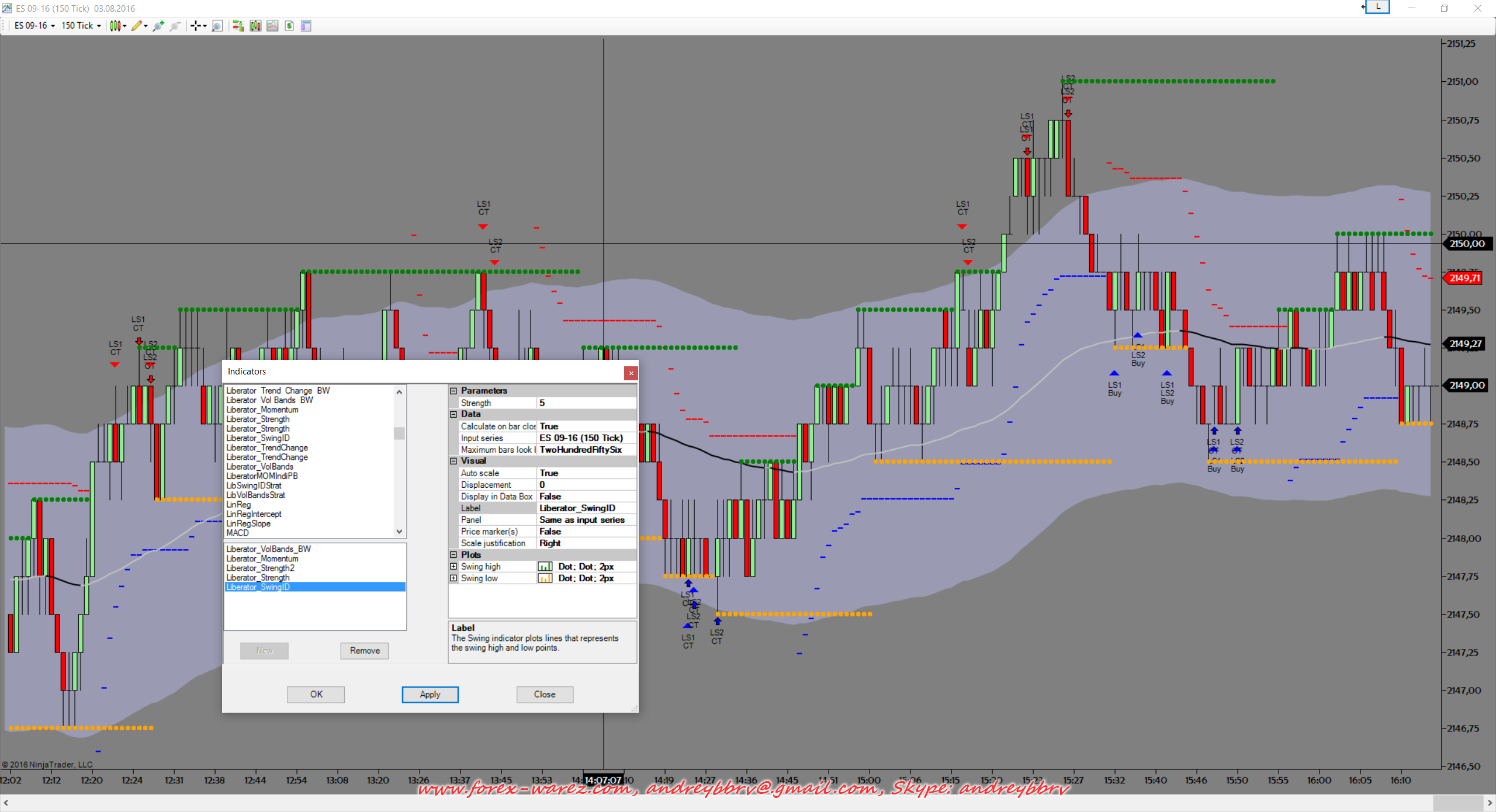Screen dimensions: 1496x812
Task: Select MACD in available indicators list
Action: (x=238, y=533)
